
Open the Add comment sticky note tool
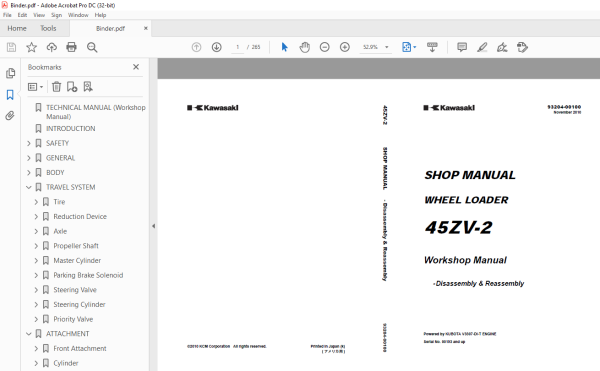click(x=462, y=47)
